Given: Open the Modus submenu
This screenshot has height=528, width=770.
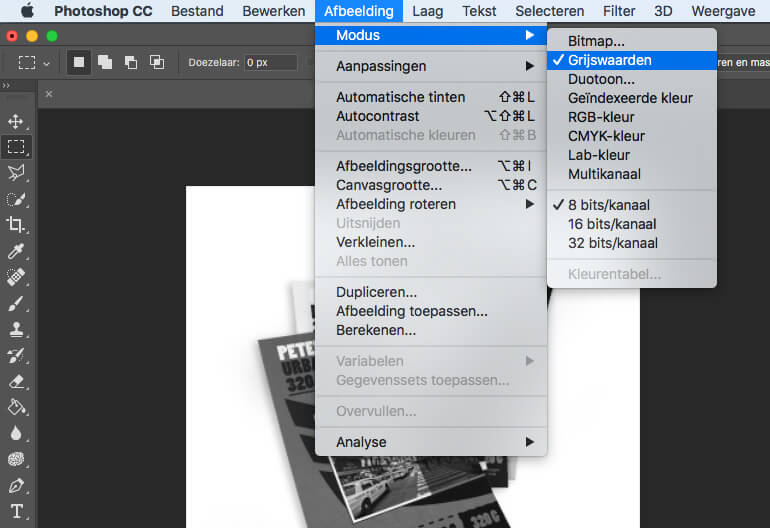Looking at the screenshot, I should (x=431, y=35).
